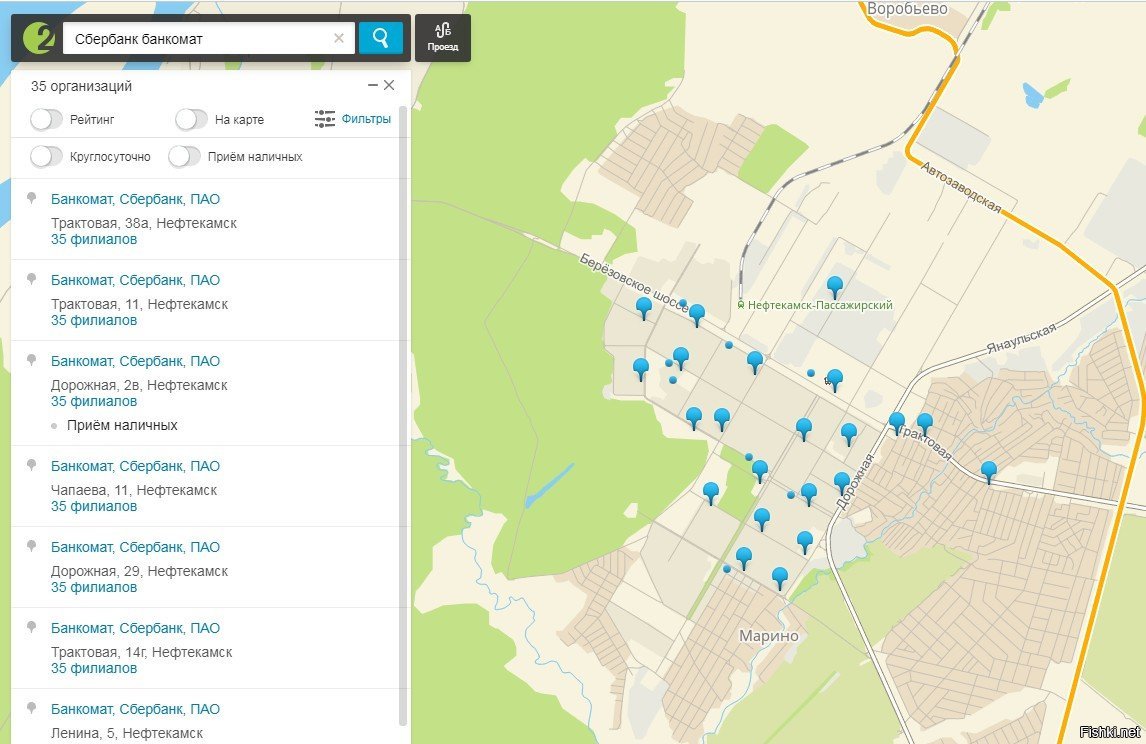Select the easternmost blue map pin on Трактовая
The height and width of the screenshot is (744, 1146).
tap(989, 472)
